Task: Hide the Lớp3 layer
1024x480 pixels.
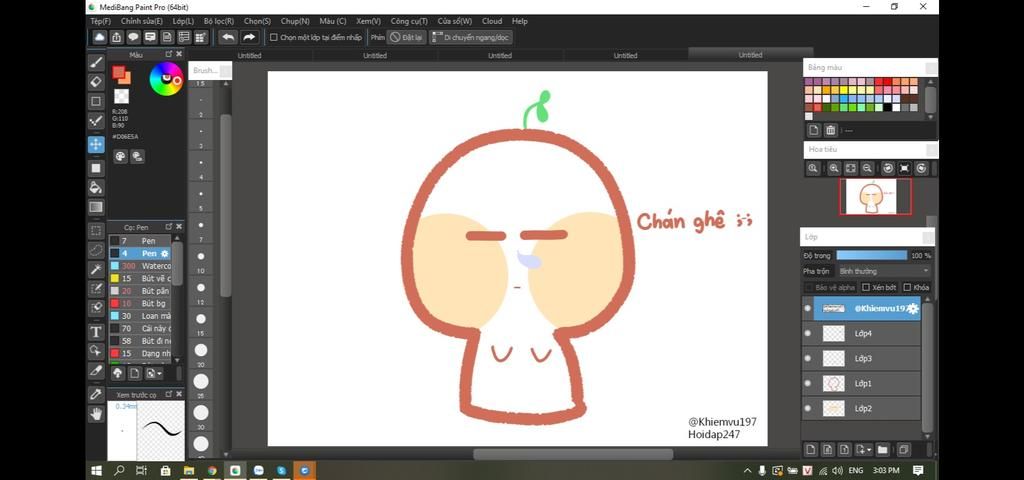Action: click(x=808, y=358)
